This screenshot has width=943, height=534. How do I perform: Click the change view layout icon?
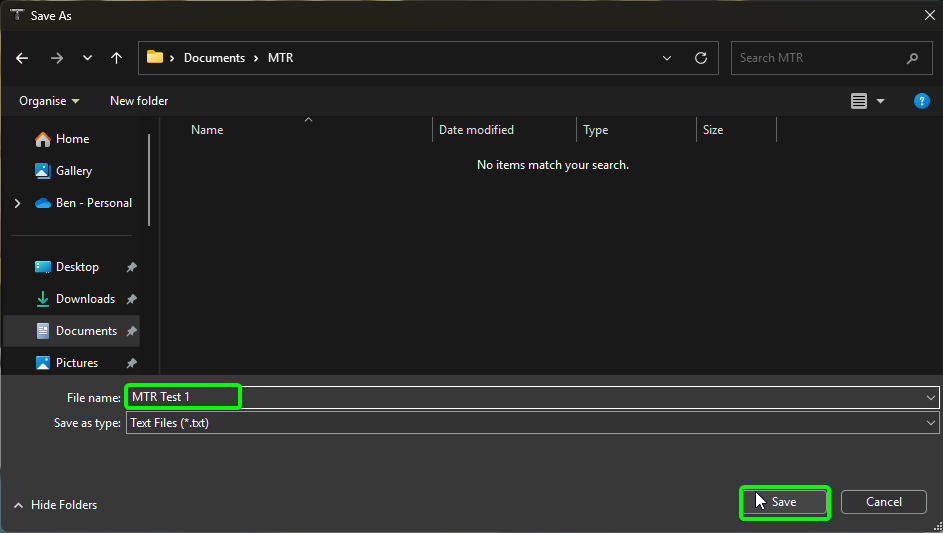tap(859, 101)
